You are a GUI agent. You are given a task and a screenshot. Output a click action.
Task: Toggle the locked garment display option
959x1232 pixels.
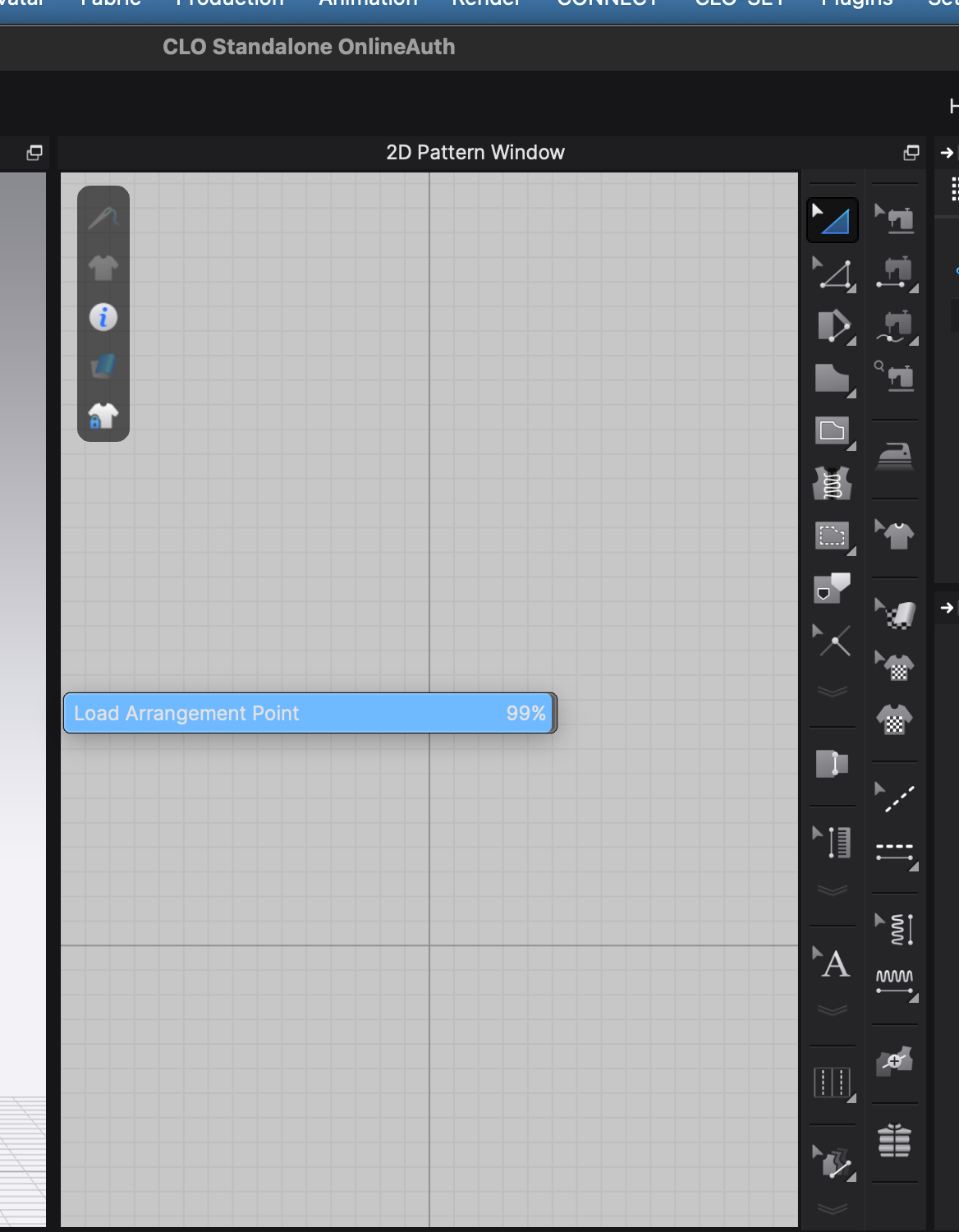(x=103, y=416)
